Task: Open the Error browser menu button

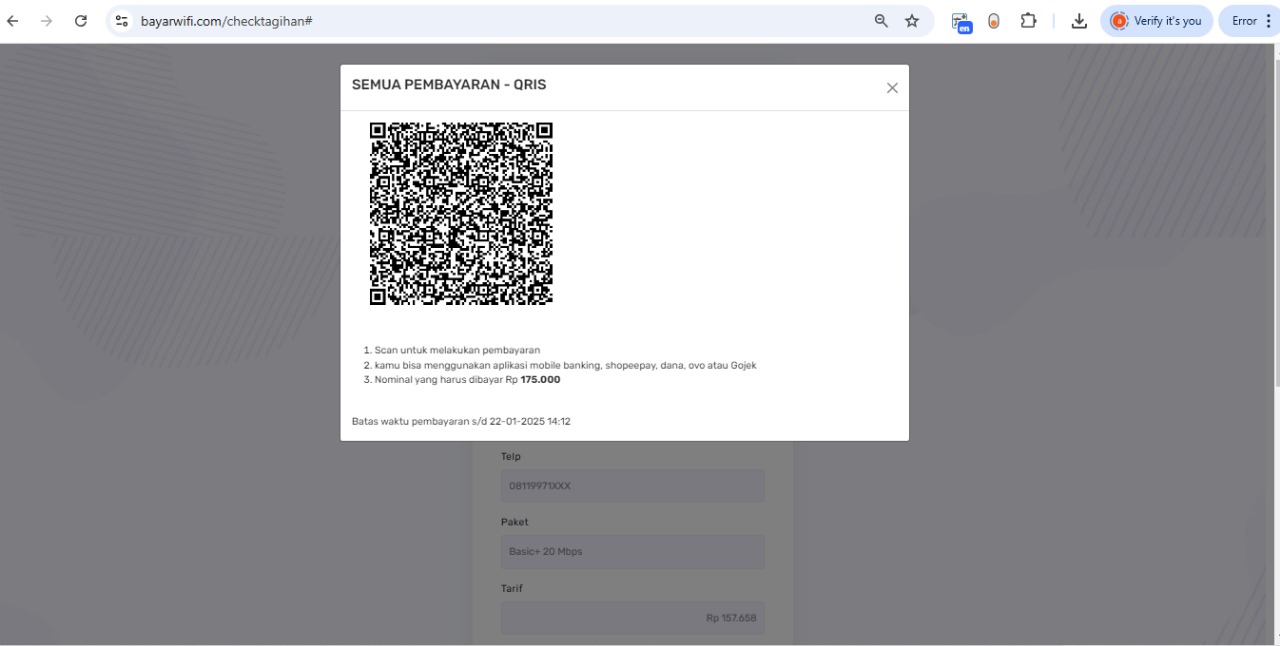Action: coord(1249,21)
